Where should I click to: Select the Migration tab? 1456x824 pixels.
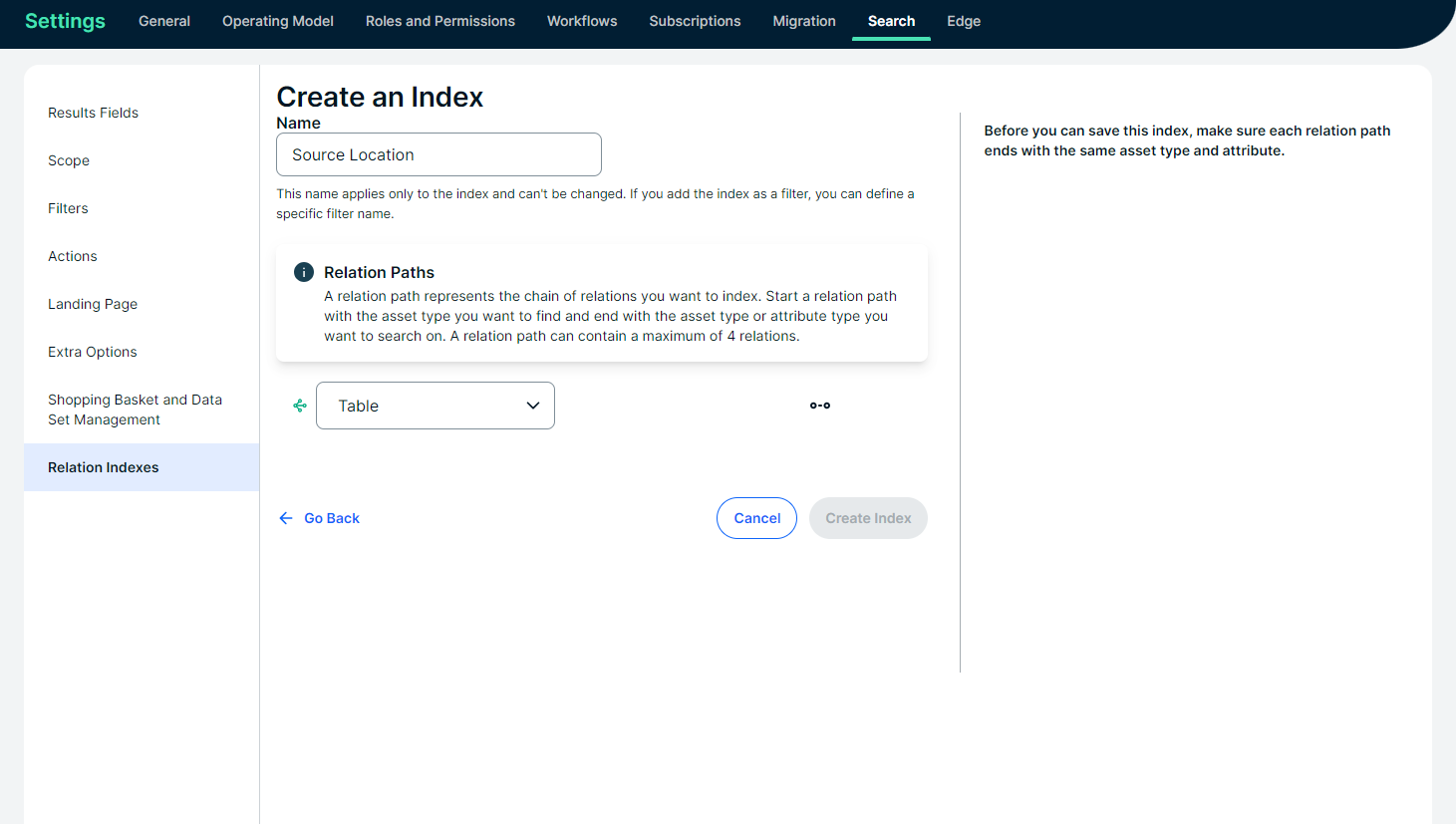tap(804, 21)
